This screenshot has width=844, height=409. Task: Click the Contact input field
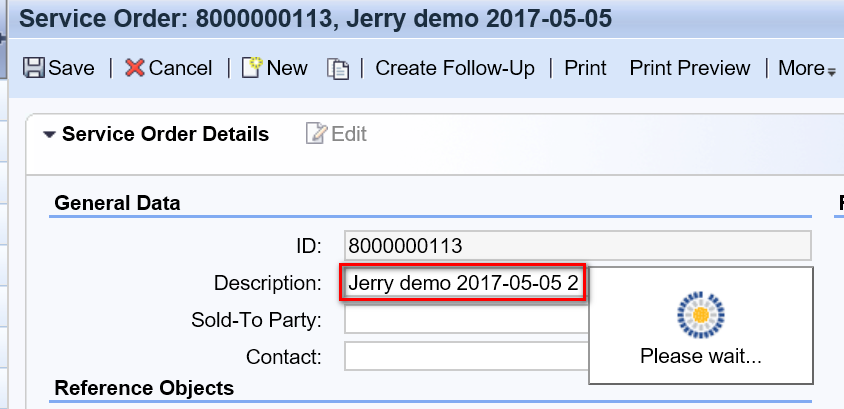(467, 356)
